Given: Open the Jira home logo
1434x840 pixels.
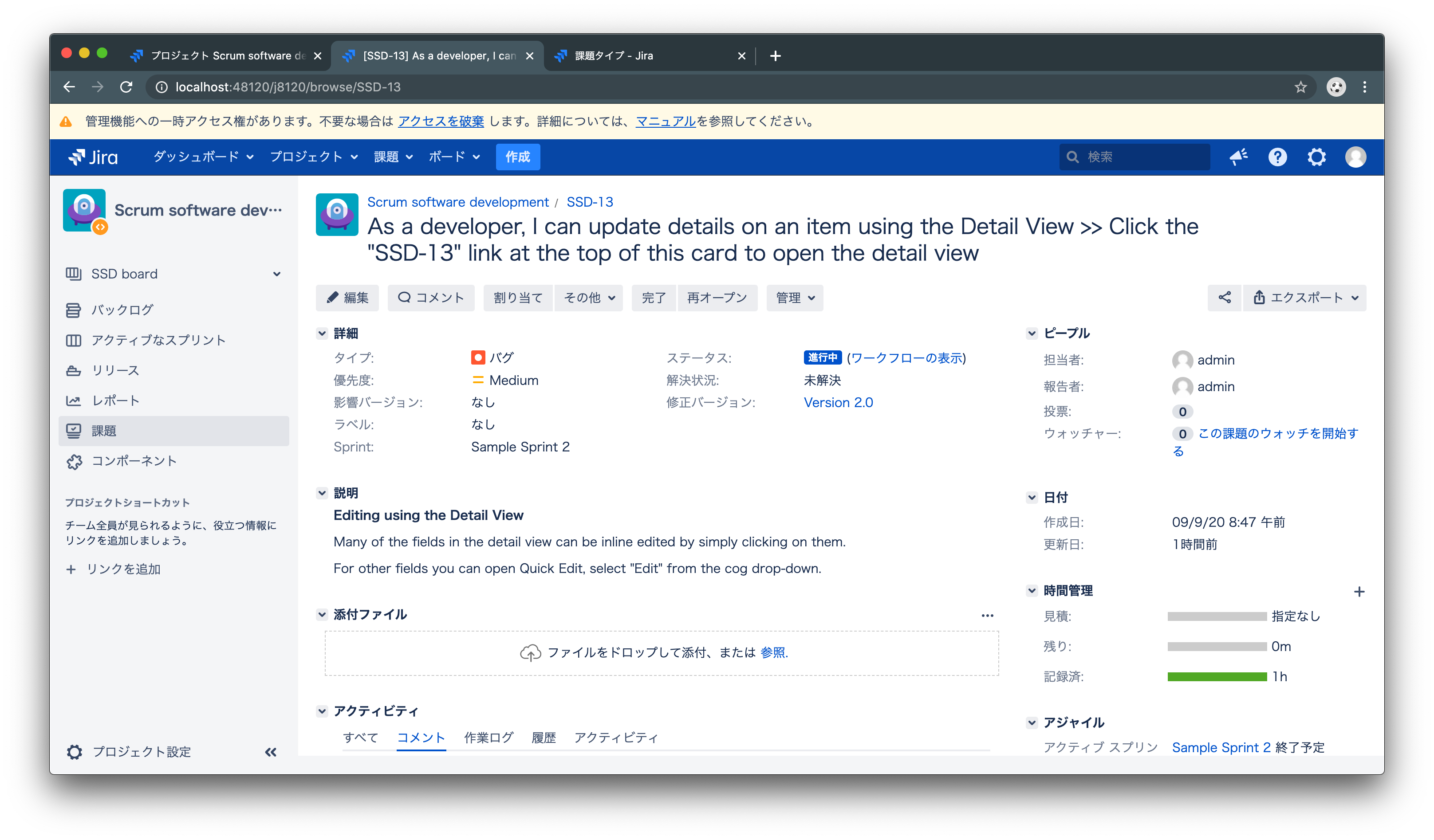Looking at the screenshot, I should (x=93, y=157).
